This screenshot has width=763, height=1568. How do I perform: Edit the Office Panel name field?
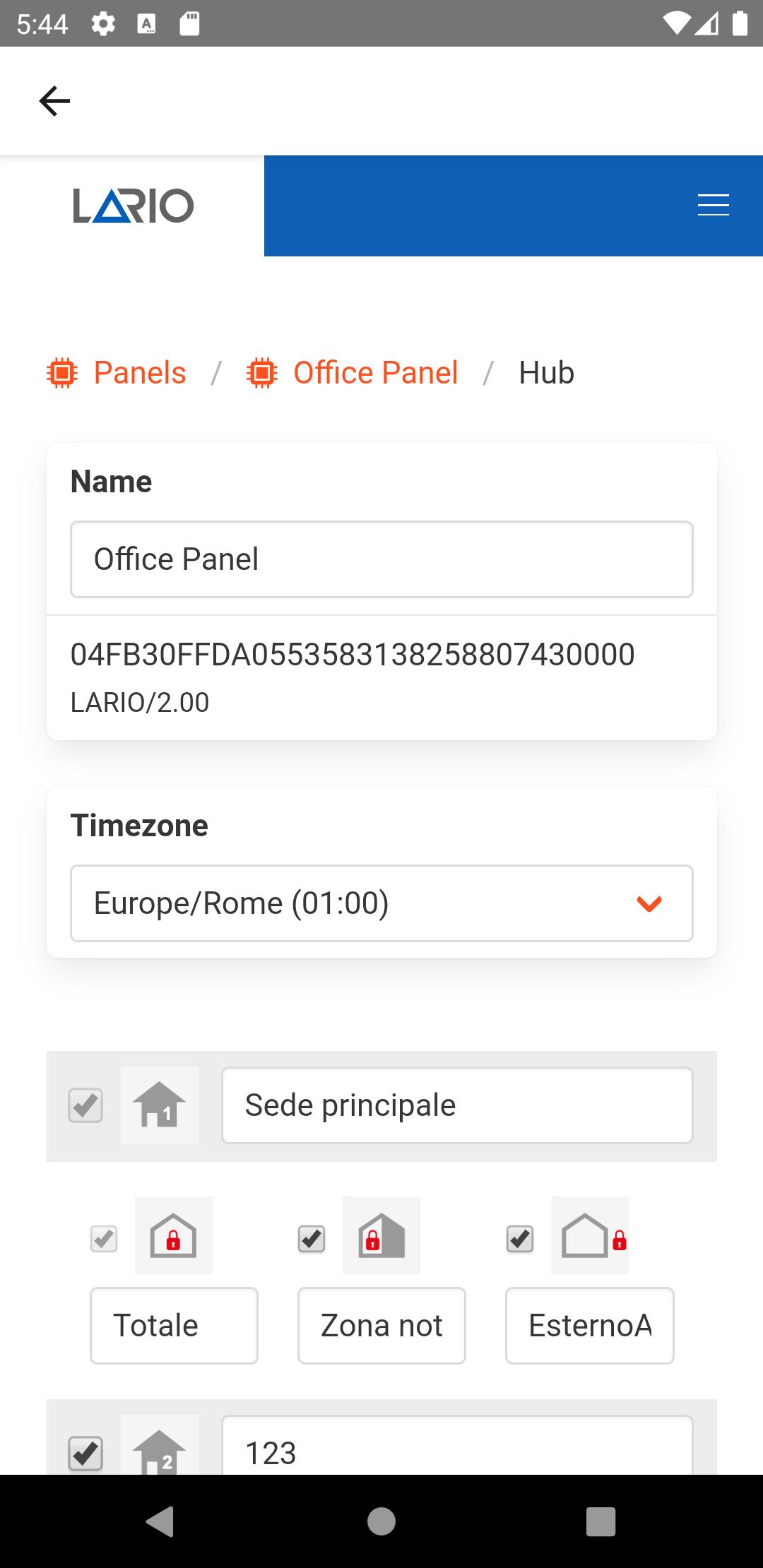coord(381,559)
